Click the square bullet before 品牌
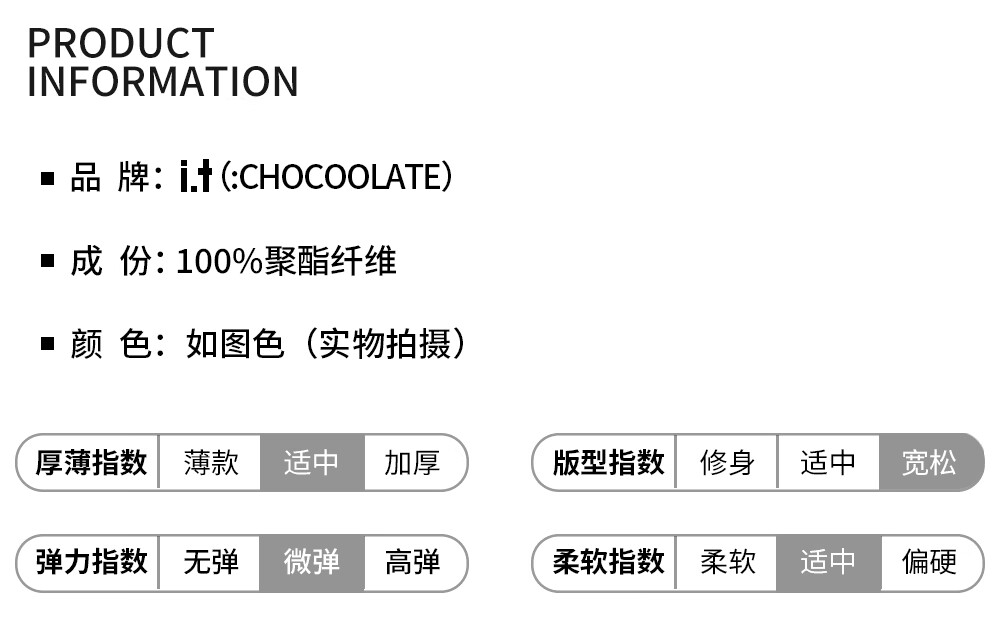The image size is (1000, 627). (x=47, y=178)
